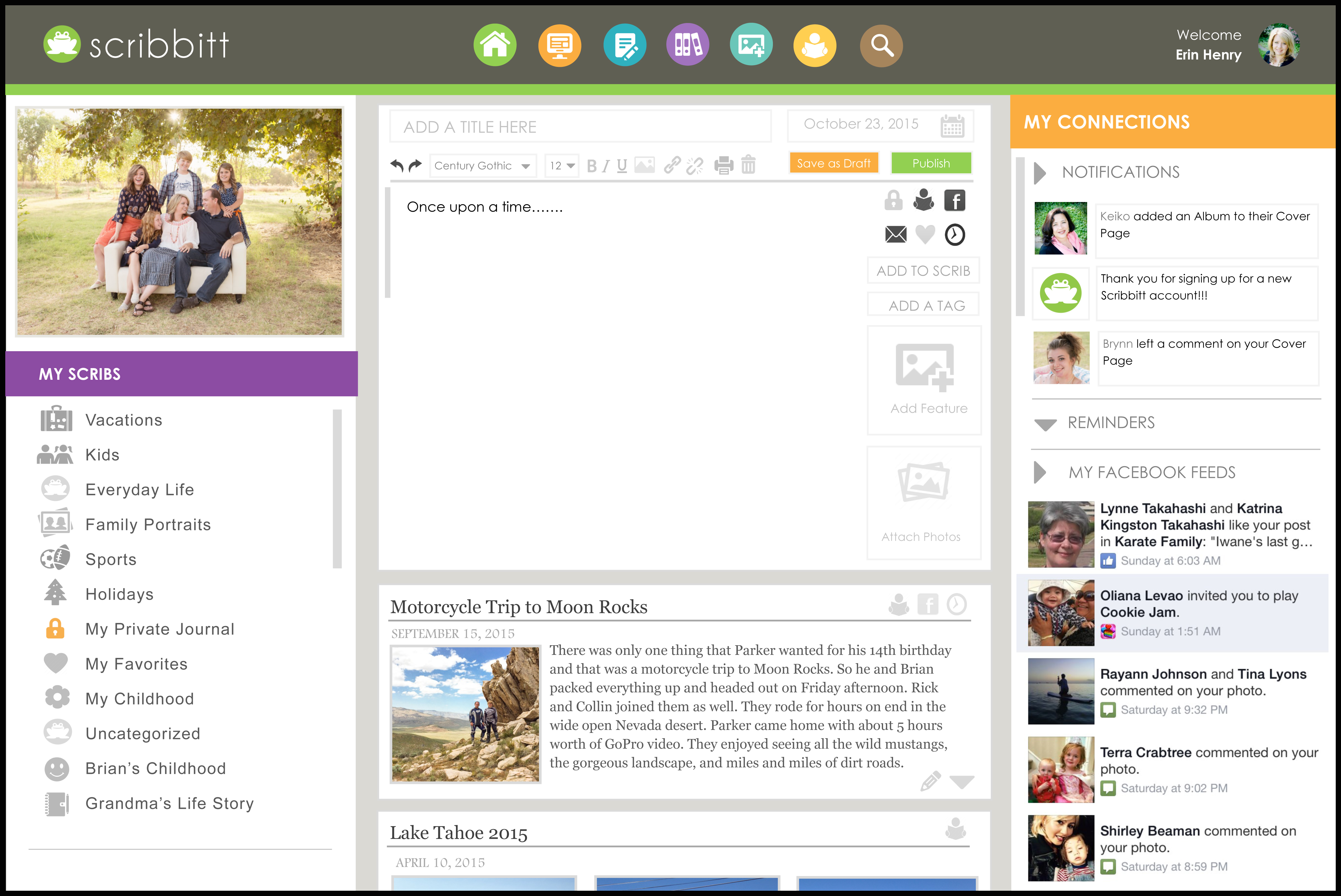This screenshot has height=896, width=1341.
Task: Delete the entry with the trash icon
Action: point(748,165)
